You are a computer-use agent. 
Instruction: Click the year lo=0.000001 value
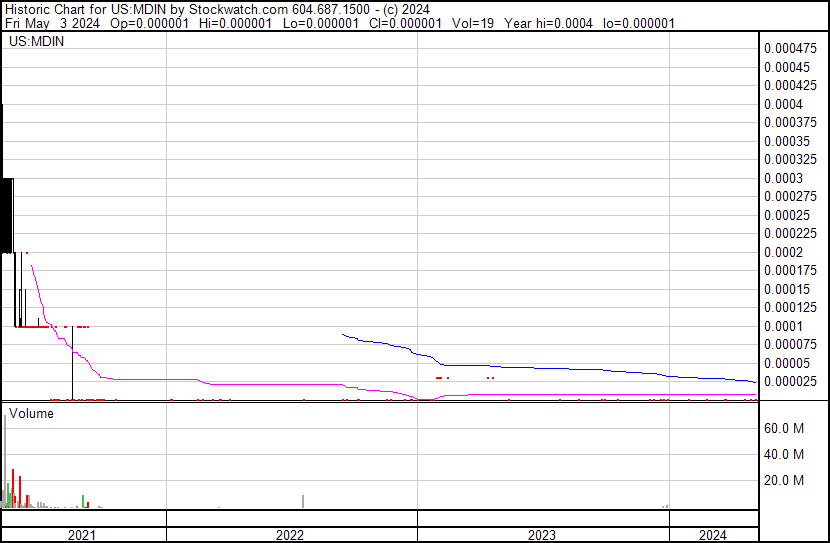point(639,23)
